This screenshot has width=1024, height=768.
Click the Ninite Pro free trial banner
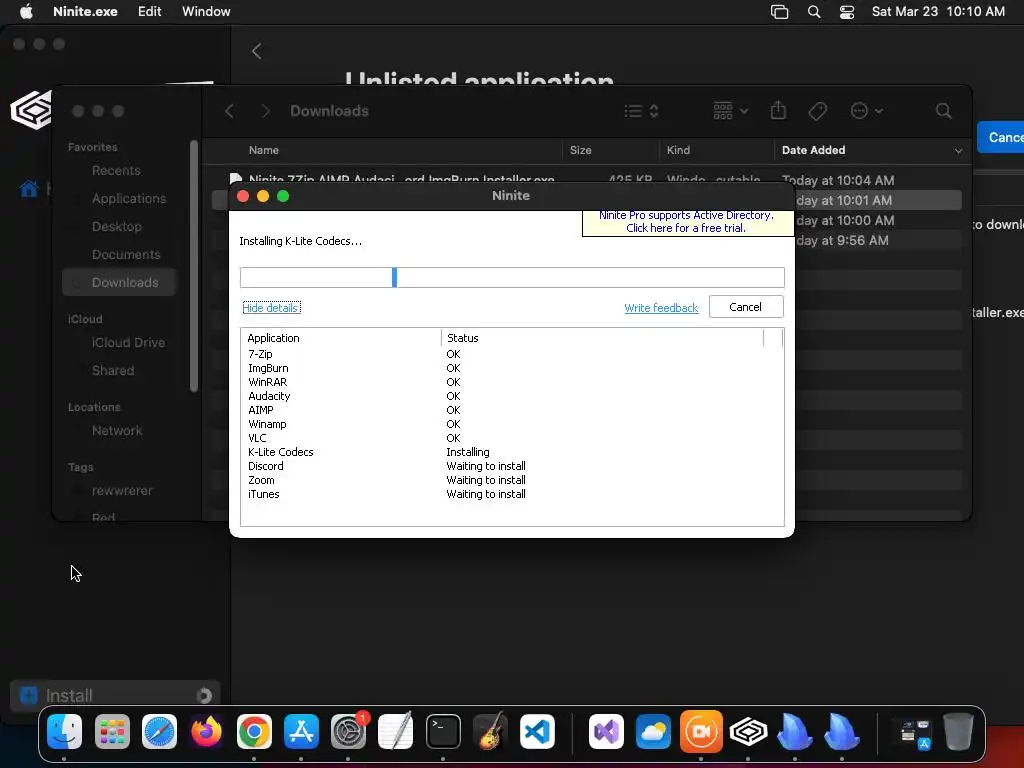click(686, 222)
